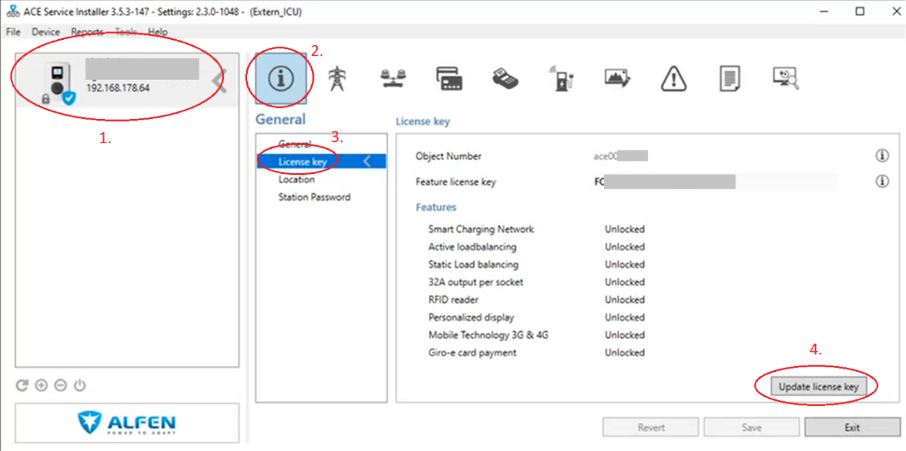The width and height of the screenshot is (906, 451).
Task: Click the Feature license key field
Action: [713, 182]
